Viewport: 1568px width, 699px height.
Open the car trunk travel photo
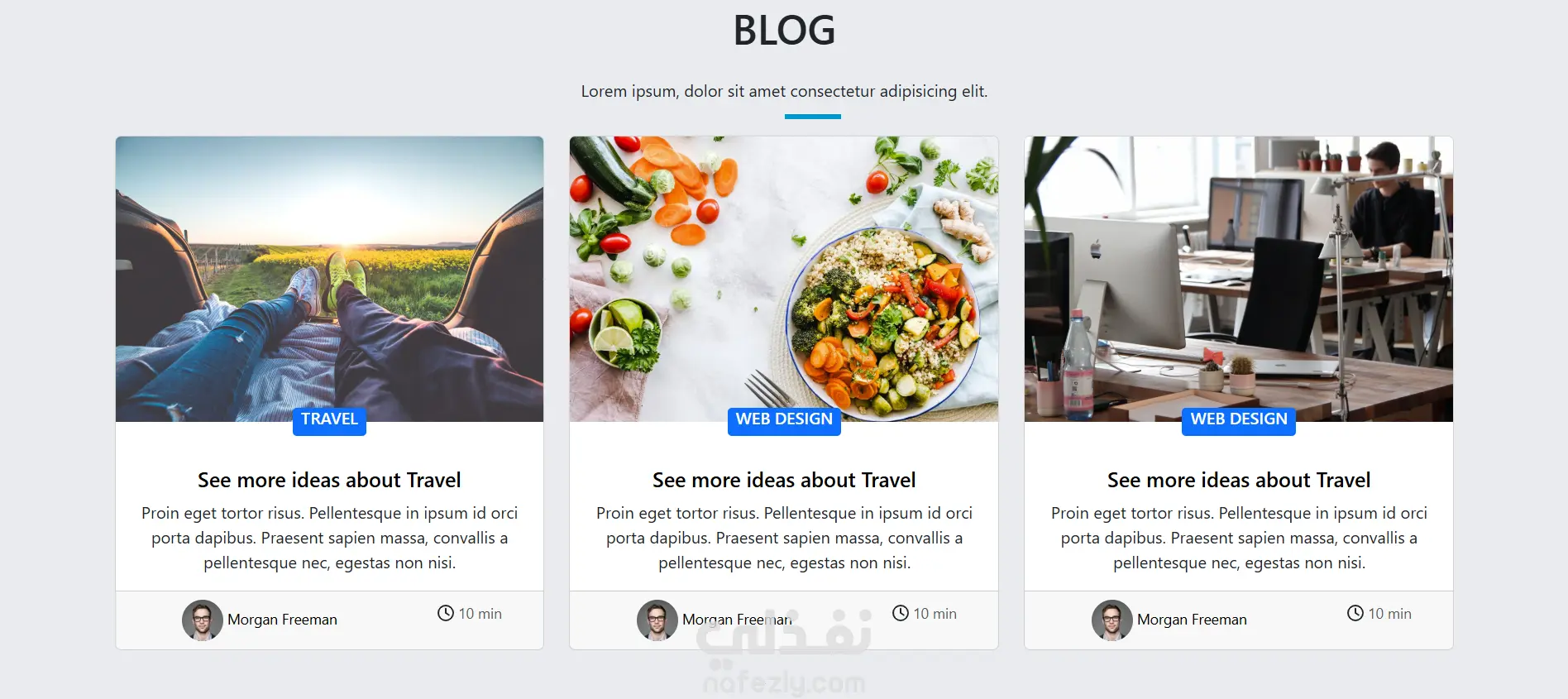tap(329, 279)
